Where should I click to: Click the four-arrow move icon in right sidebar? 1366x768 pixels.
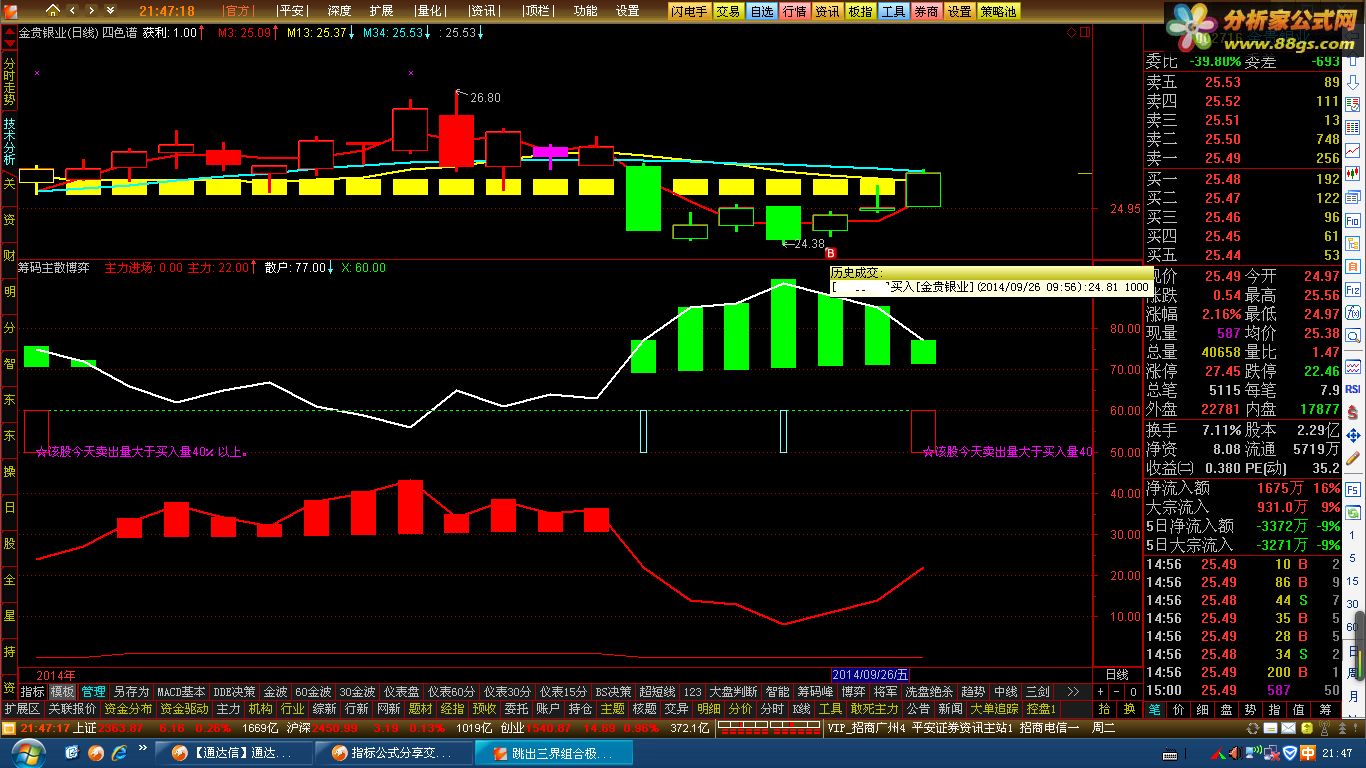(1354, 437)
